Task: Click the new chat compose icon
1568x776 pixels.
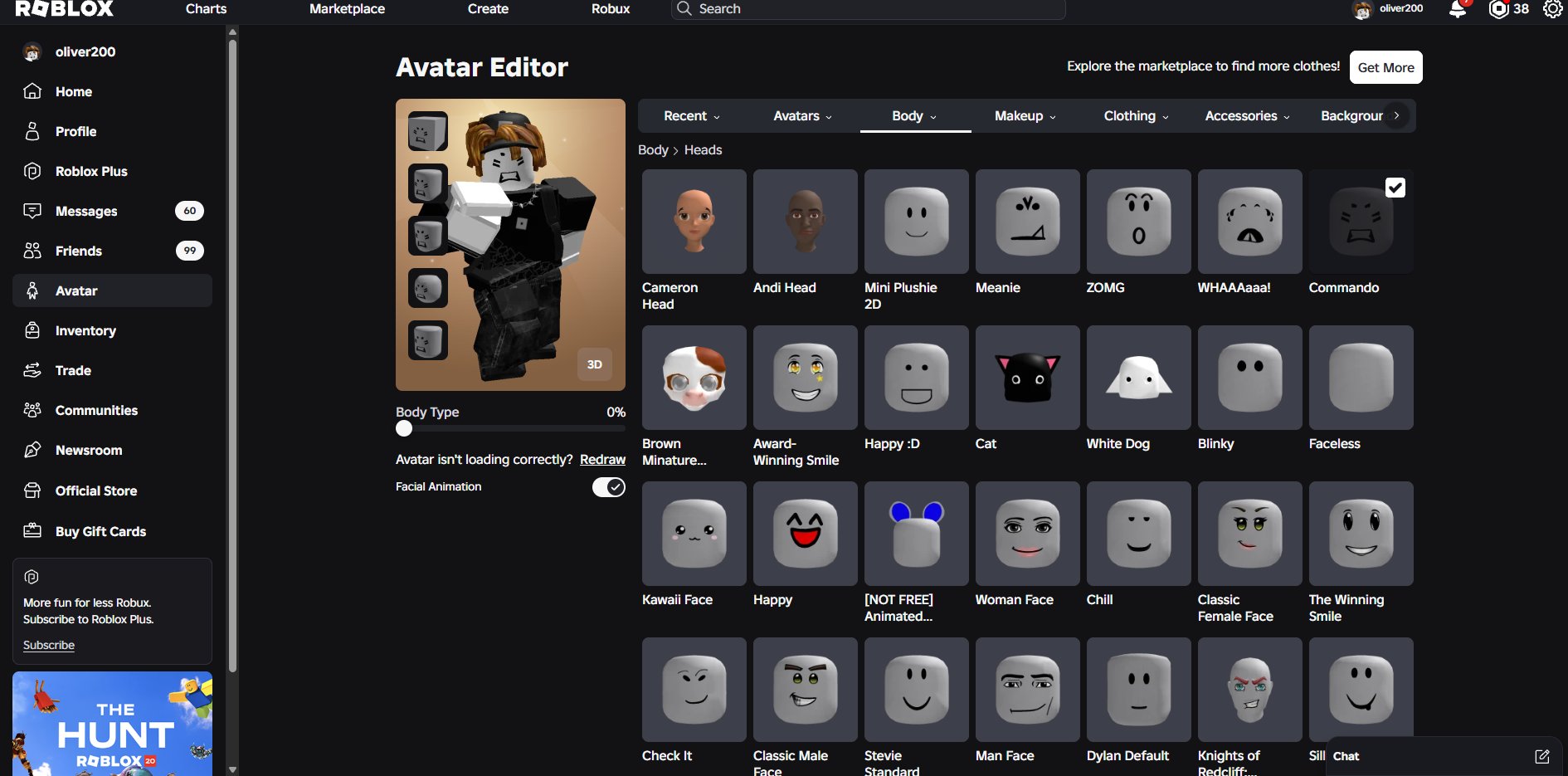Action: [x=1541, y=756]
